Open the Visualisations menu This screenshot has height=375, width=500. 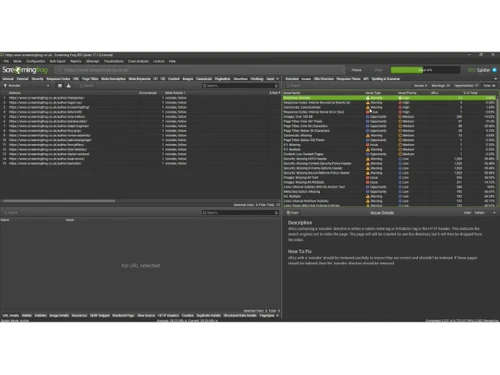114,61
